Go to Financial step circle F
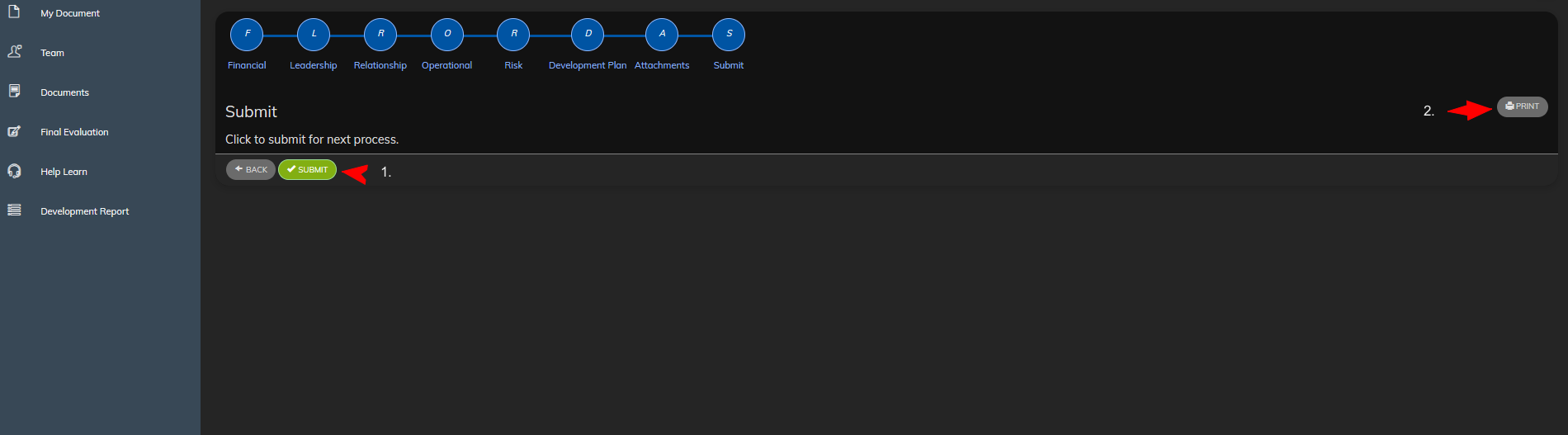Screen dimensions: 1568x435 pos(247,35)
